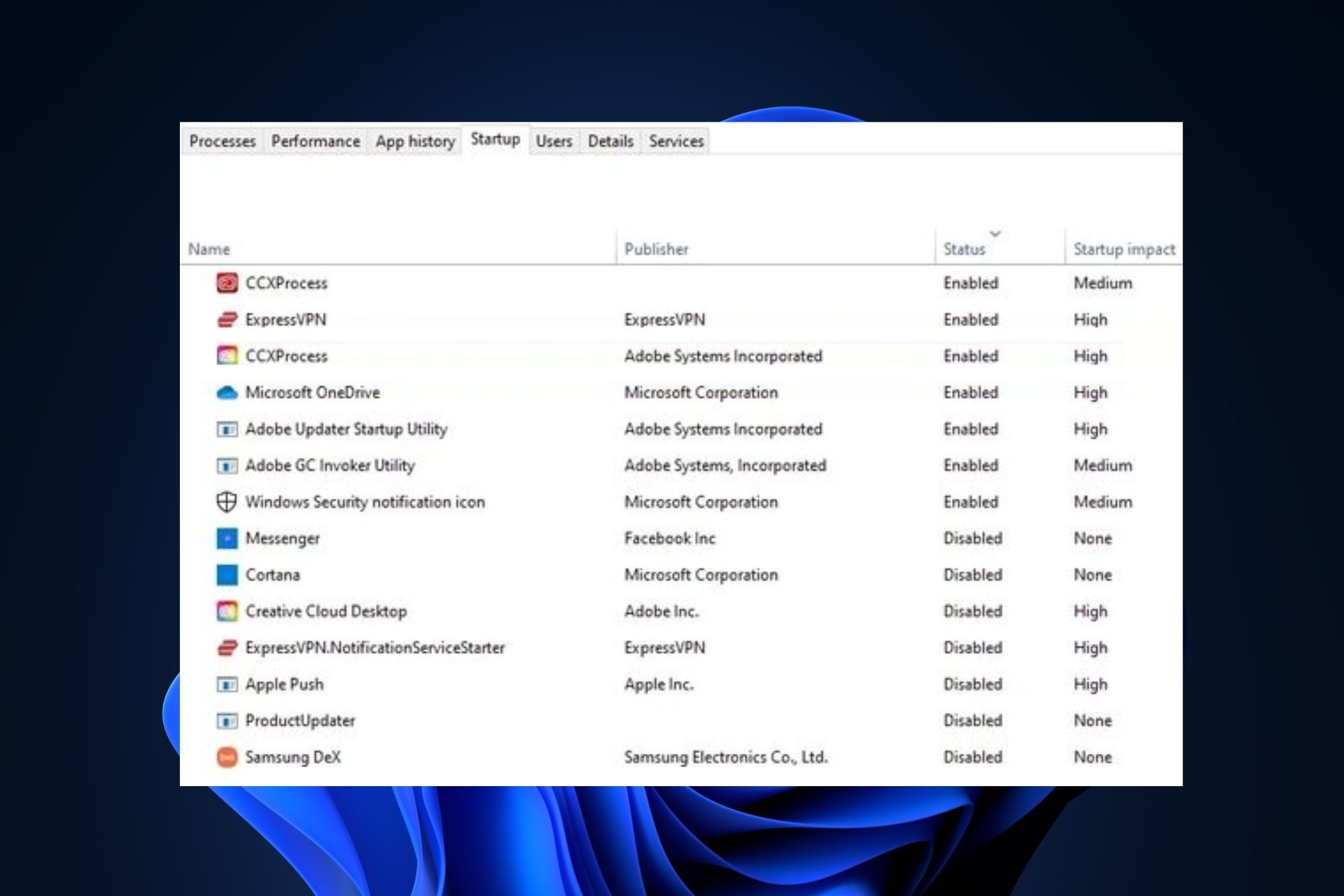Open the Details tab
The image size is (1344, 896).
click(x=610, y=141)
